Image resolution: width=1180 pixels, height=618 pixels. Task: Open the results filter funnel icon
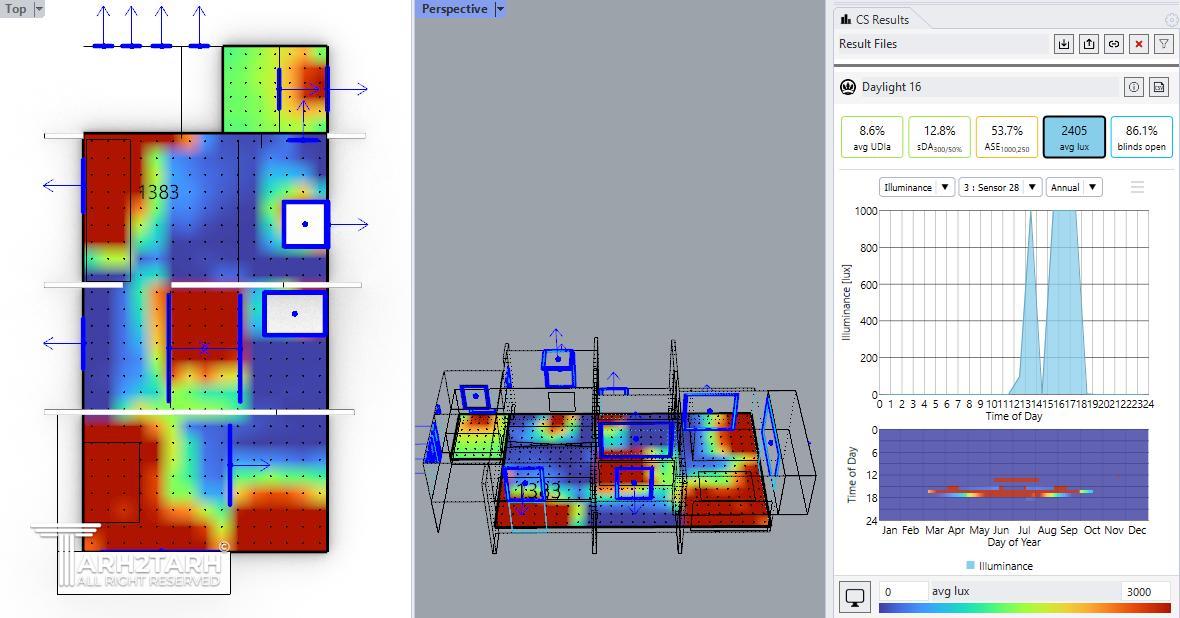[x=1163, y=44]
